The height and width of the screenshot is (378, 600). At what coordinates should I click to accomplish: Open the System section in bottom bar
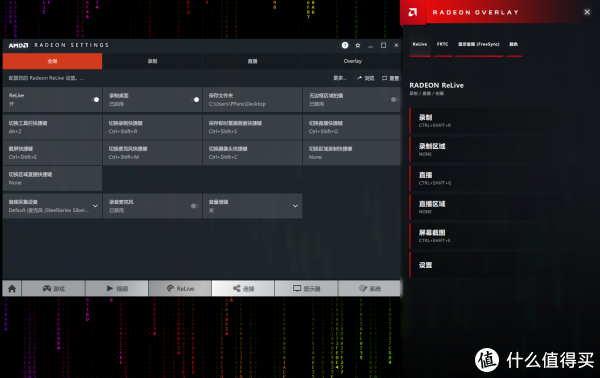click(369, 288)
